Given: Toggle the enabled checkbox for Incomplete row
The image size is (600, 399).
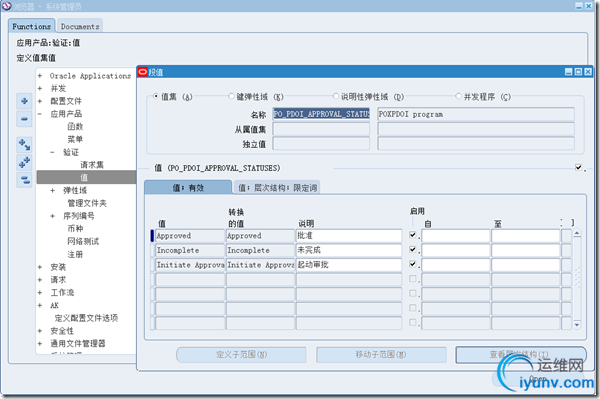Looking at the screenshot, I should tap(412, 249).
